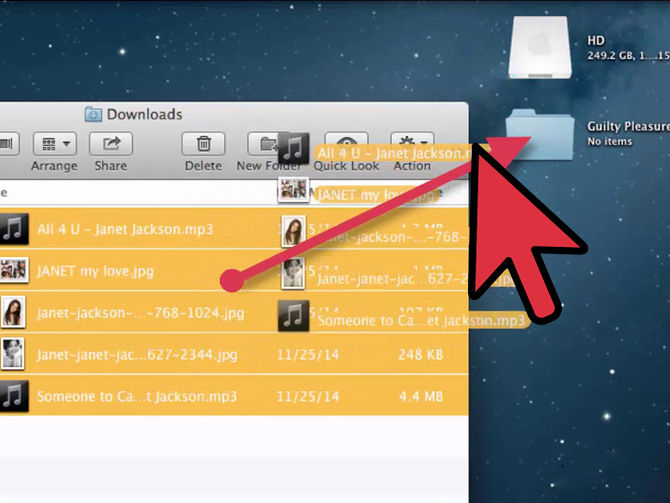Click music note icon of Someone to Ca file
Screen dimensions: 670x503
coord(13,396)
